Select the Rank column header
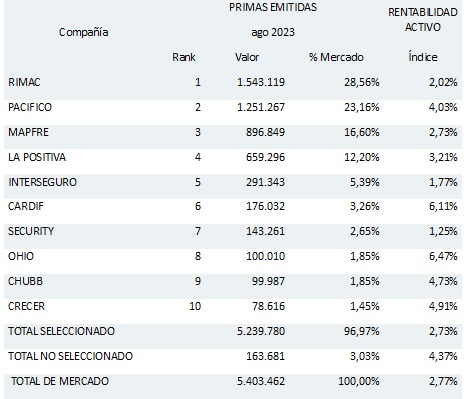464x399 pixels. coord(184,57)
